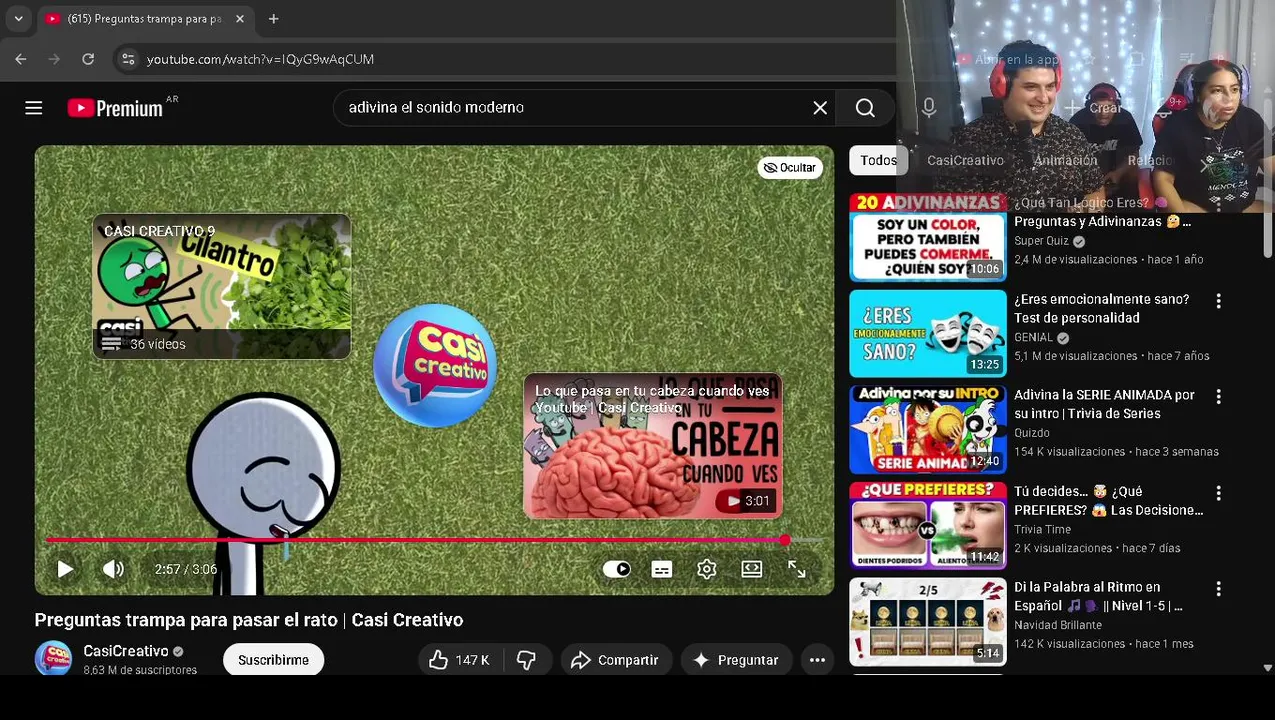
Task: Click the video title Preguntas trampa para pasar el rato
Action: pyautogui.click(x=249, y=620)
